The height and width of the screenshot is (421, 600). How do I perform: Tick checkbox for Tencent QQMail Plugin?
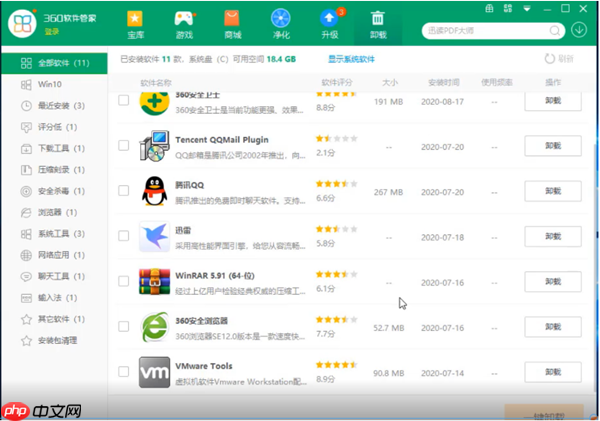124,145
